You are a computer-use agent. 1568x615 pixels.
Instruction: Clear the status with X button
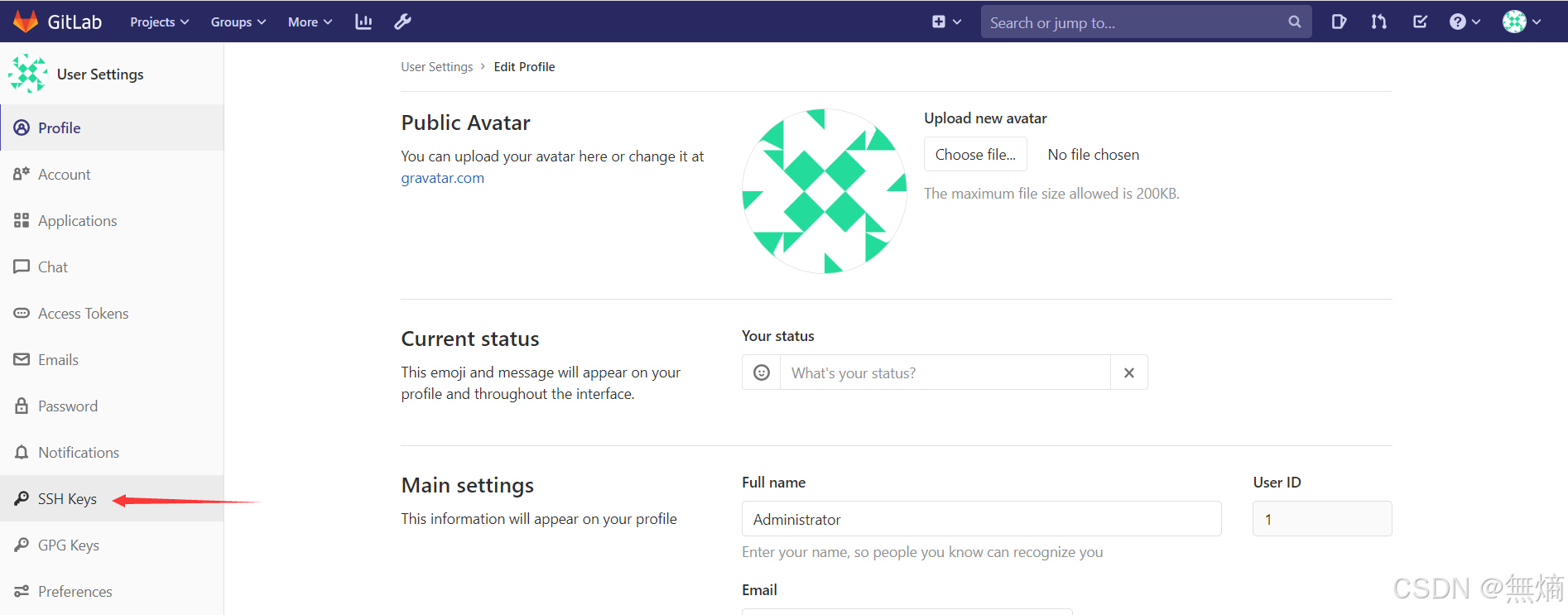[1129, 372]
